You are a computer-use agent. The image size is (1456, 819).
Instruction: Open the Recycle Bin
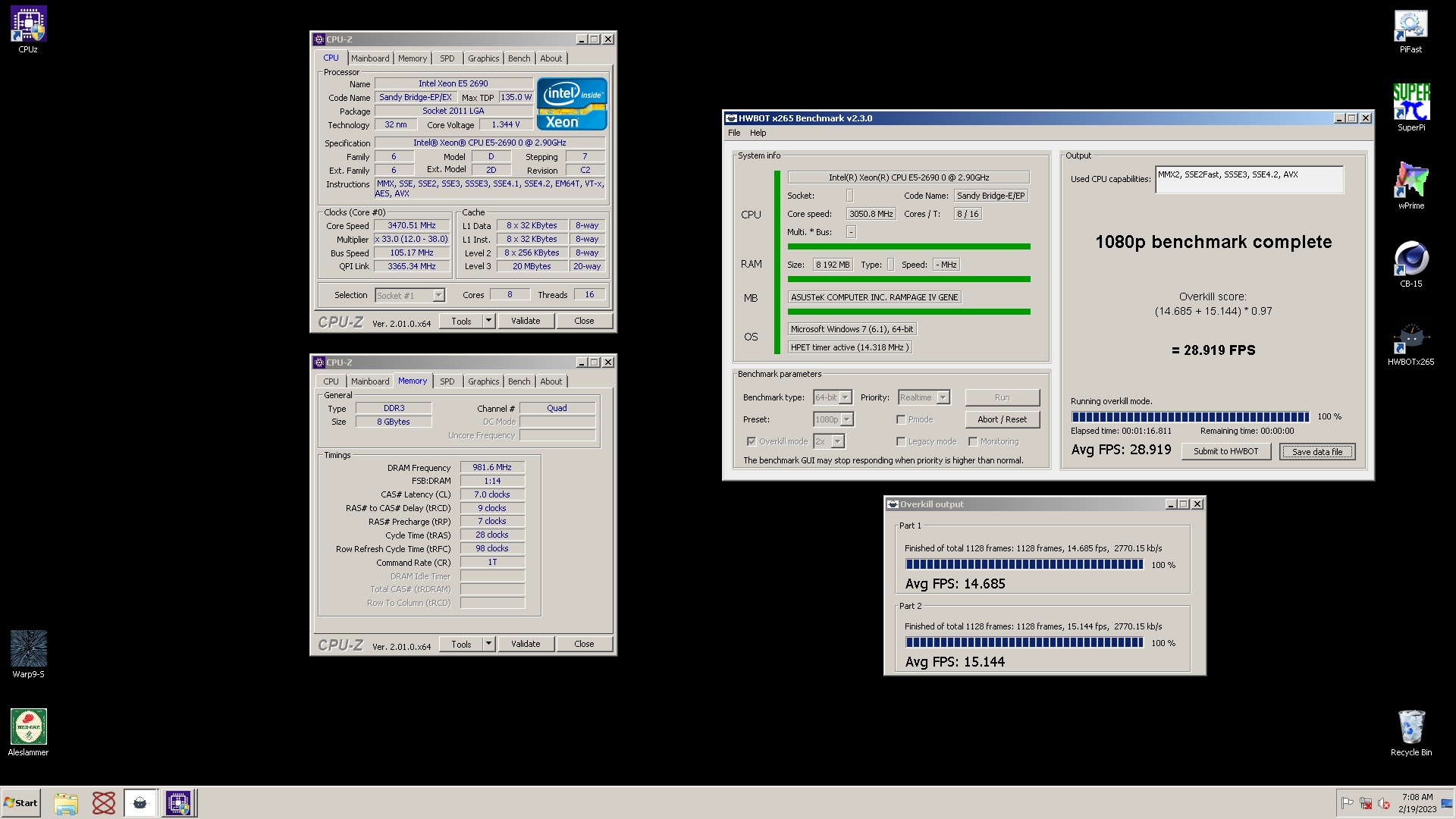click(x=1410, y=733)
